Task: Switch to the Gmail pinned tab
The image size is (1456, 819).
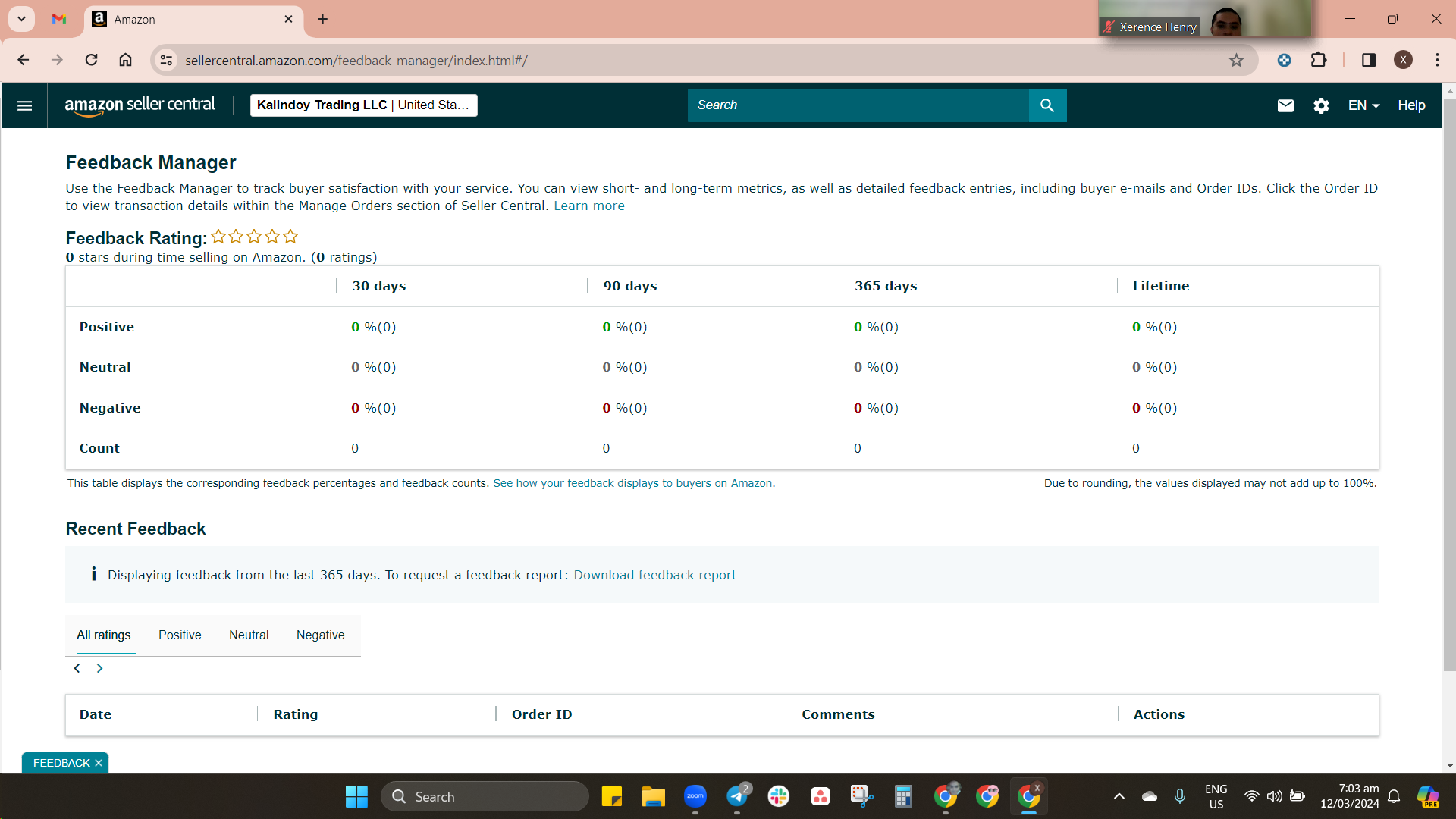Action: point(59,19)
